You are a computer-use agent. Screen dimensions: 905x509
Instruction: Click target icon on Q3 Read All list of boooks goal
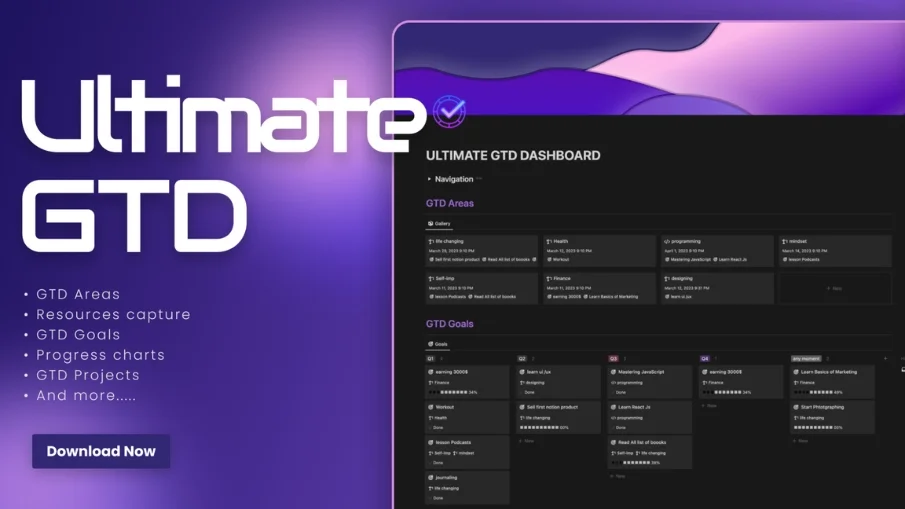[x=613, y=442]
